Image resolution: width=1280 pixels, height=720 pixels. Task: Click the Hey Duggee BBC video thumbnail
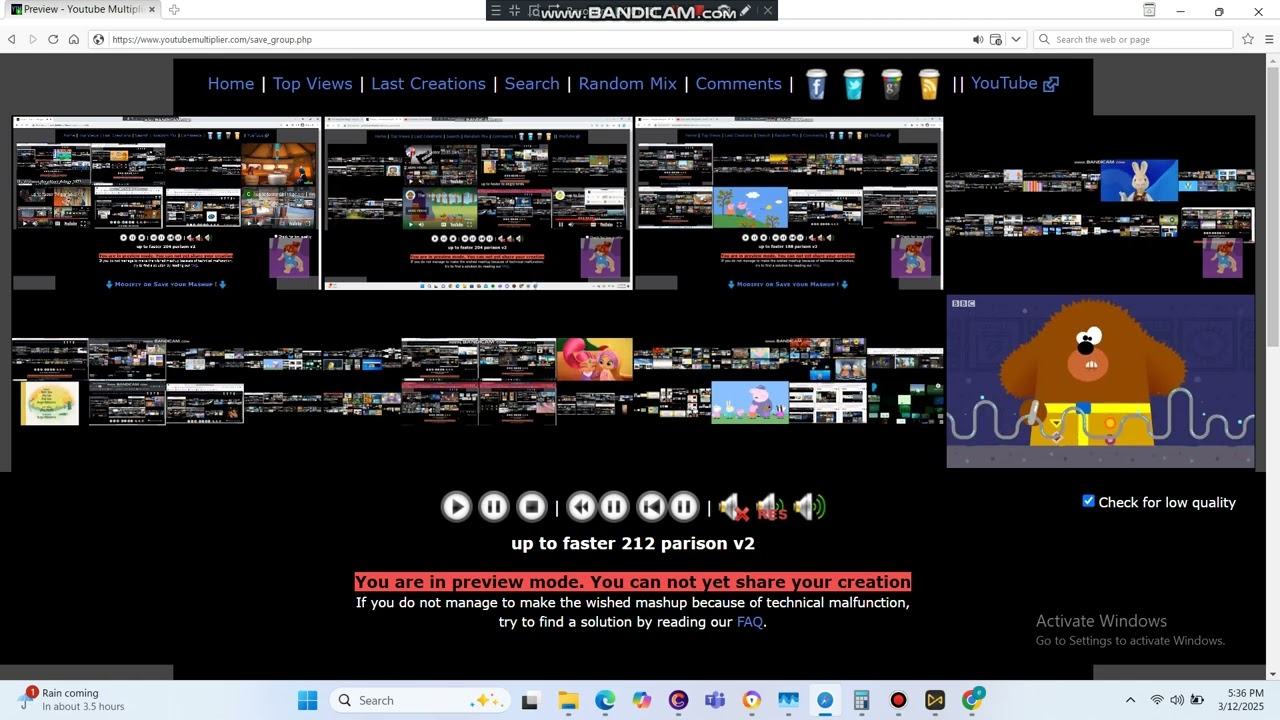(1100, 381)
